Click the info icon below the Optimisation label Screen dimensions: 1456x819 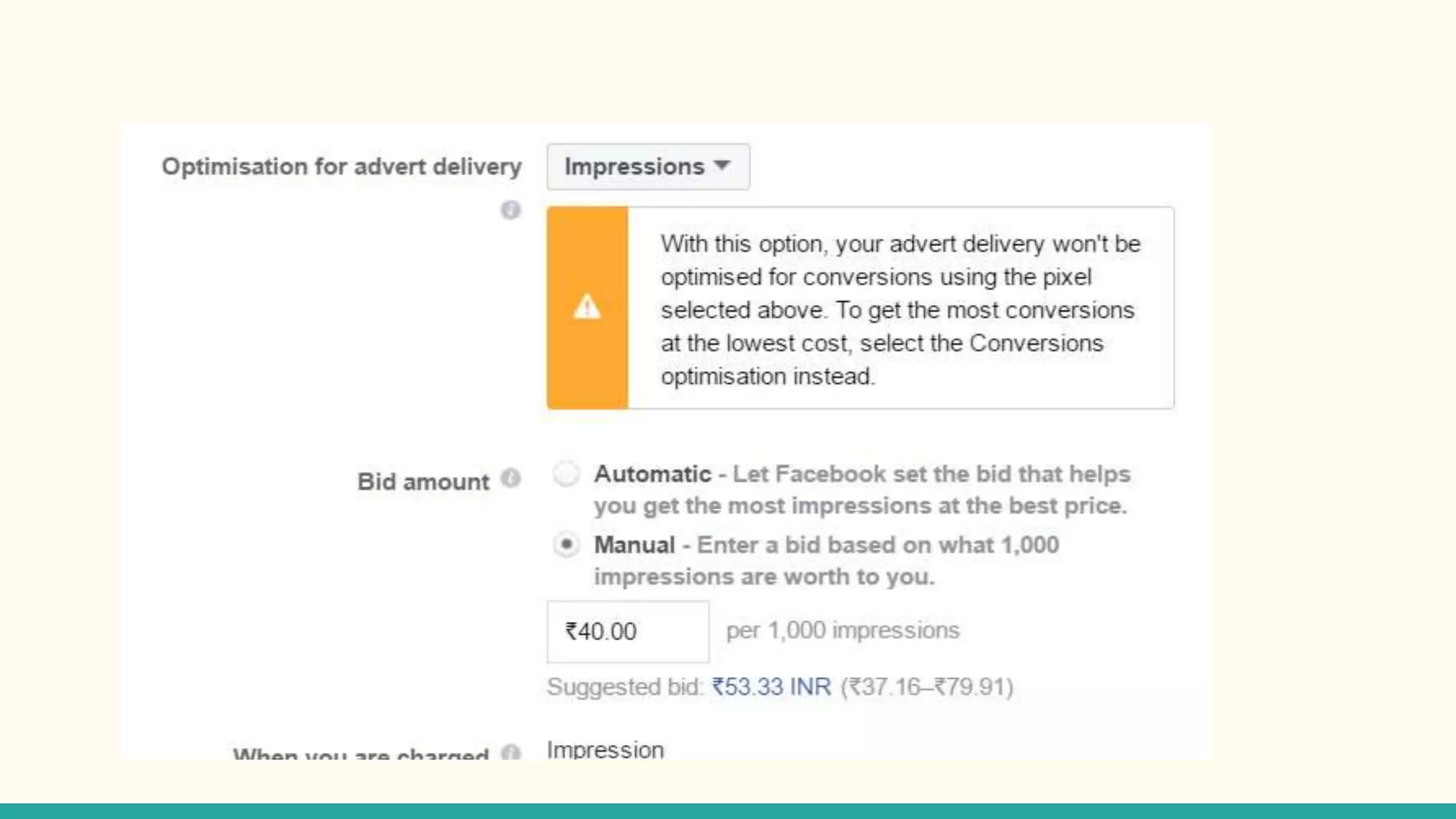[x=510, y=210]
